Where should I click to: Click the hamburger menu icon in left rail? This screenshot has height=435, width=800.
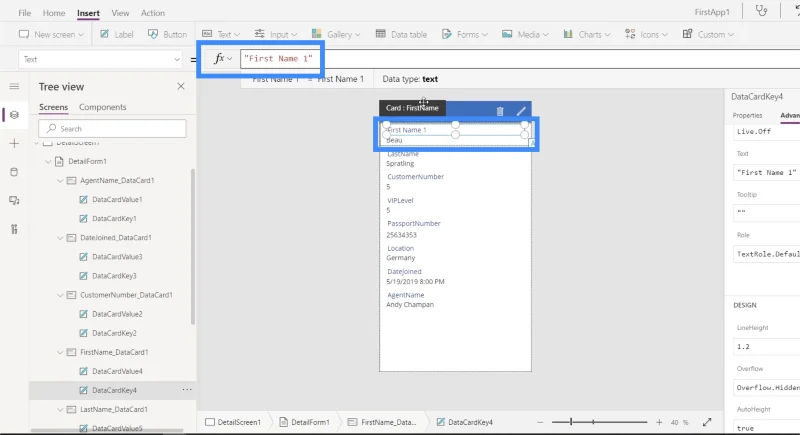[14, 87]
